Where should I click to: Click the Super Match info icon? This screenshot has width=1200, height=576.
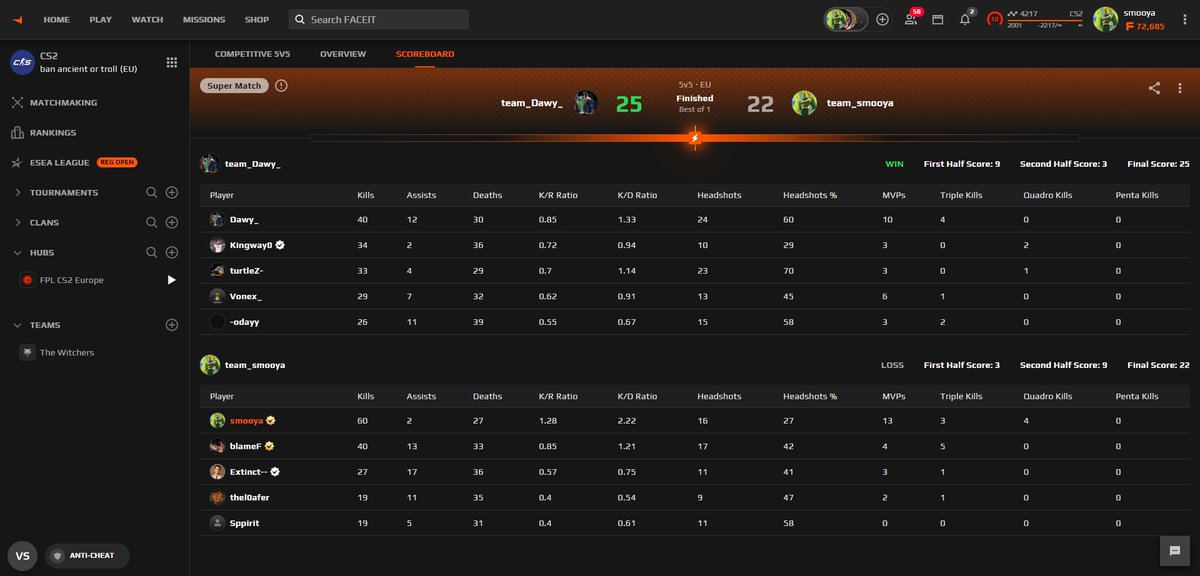[x=281, y=86]
